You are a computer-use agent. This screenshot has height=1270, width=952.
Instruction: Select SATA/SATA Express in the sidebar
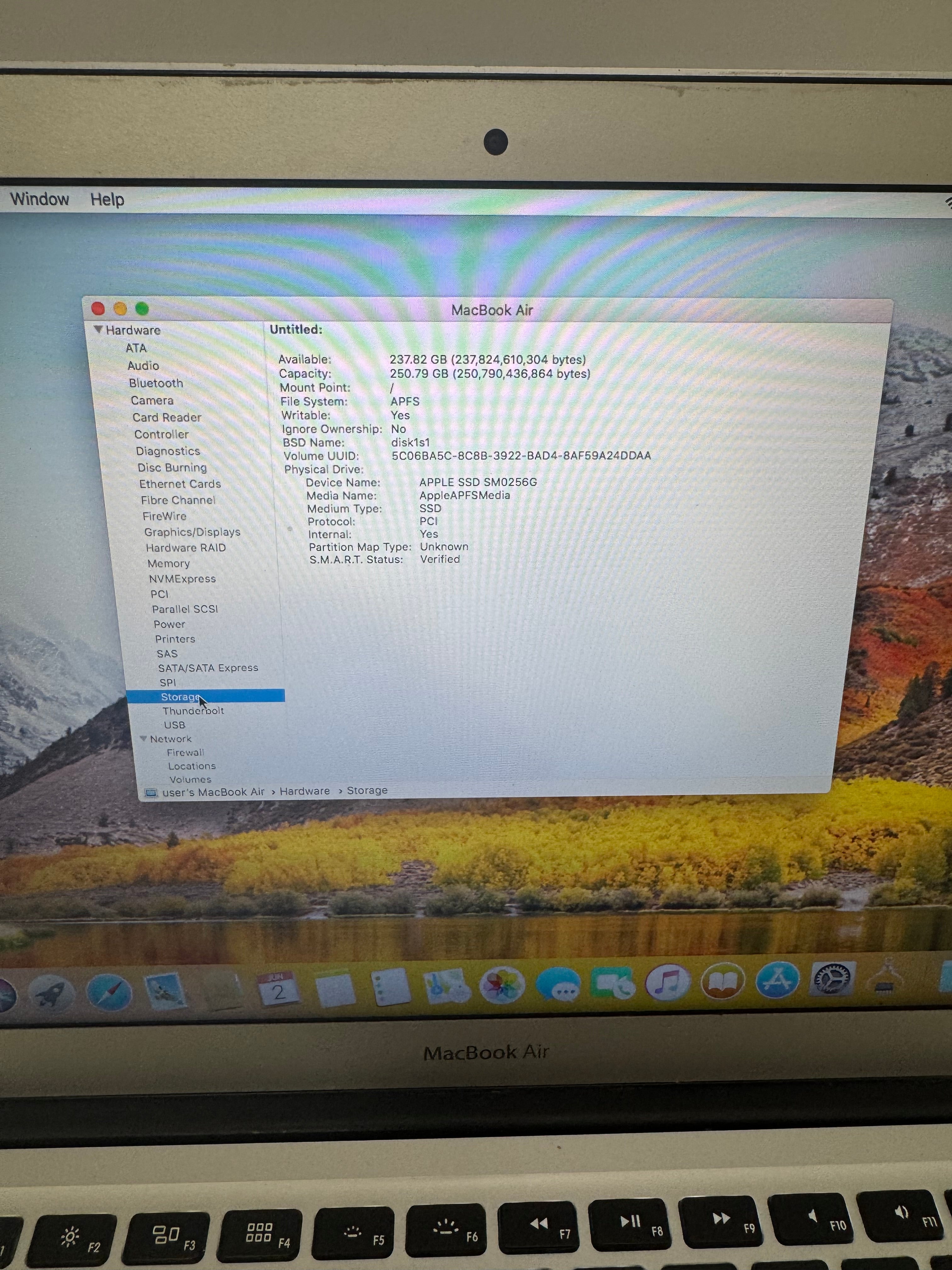pos(208,668)
